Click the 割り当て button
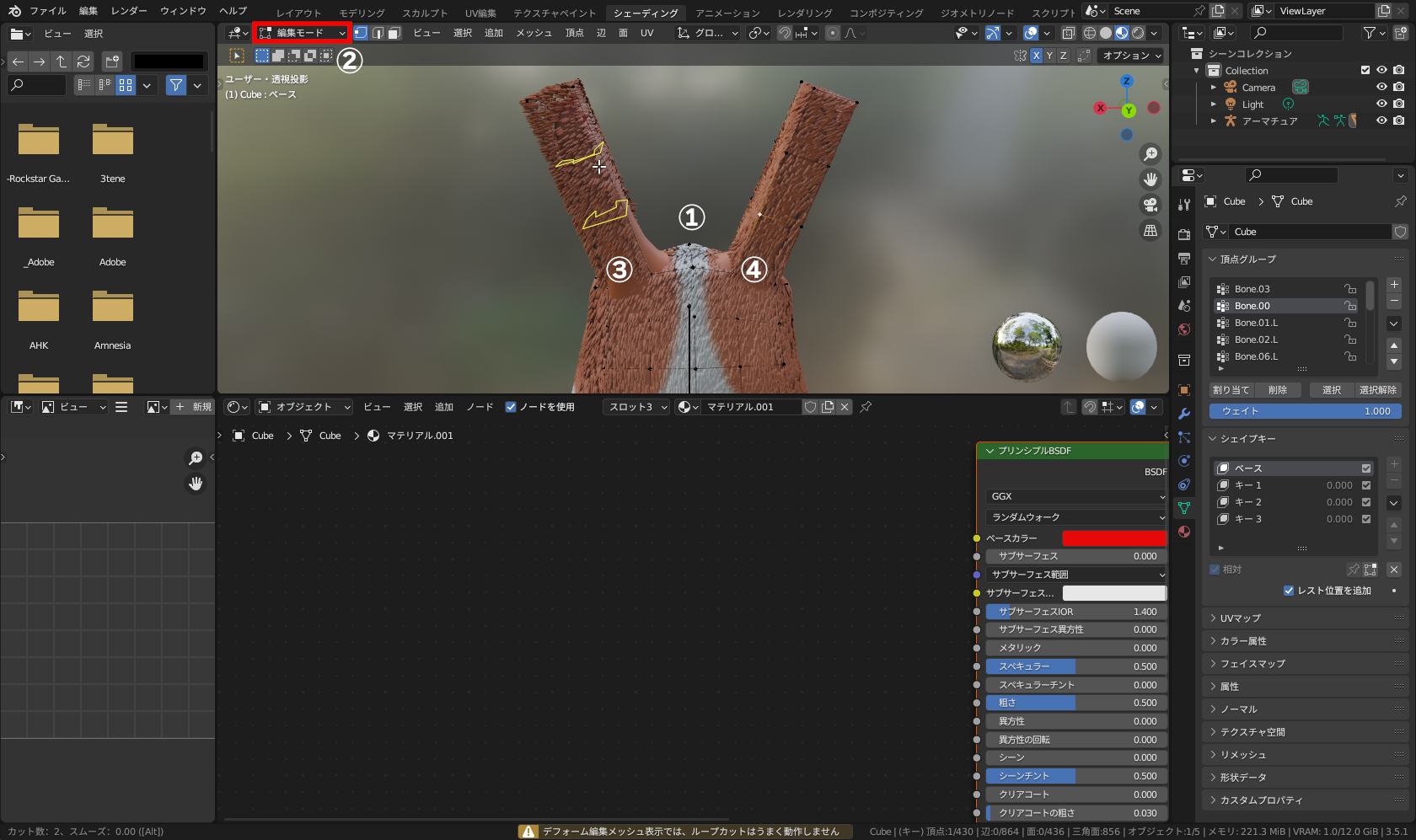Image resolution: width=1416 pixels, height=840 pixels. click(1231, 390)
